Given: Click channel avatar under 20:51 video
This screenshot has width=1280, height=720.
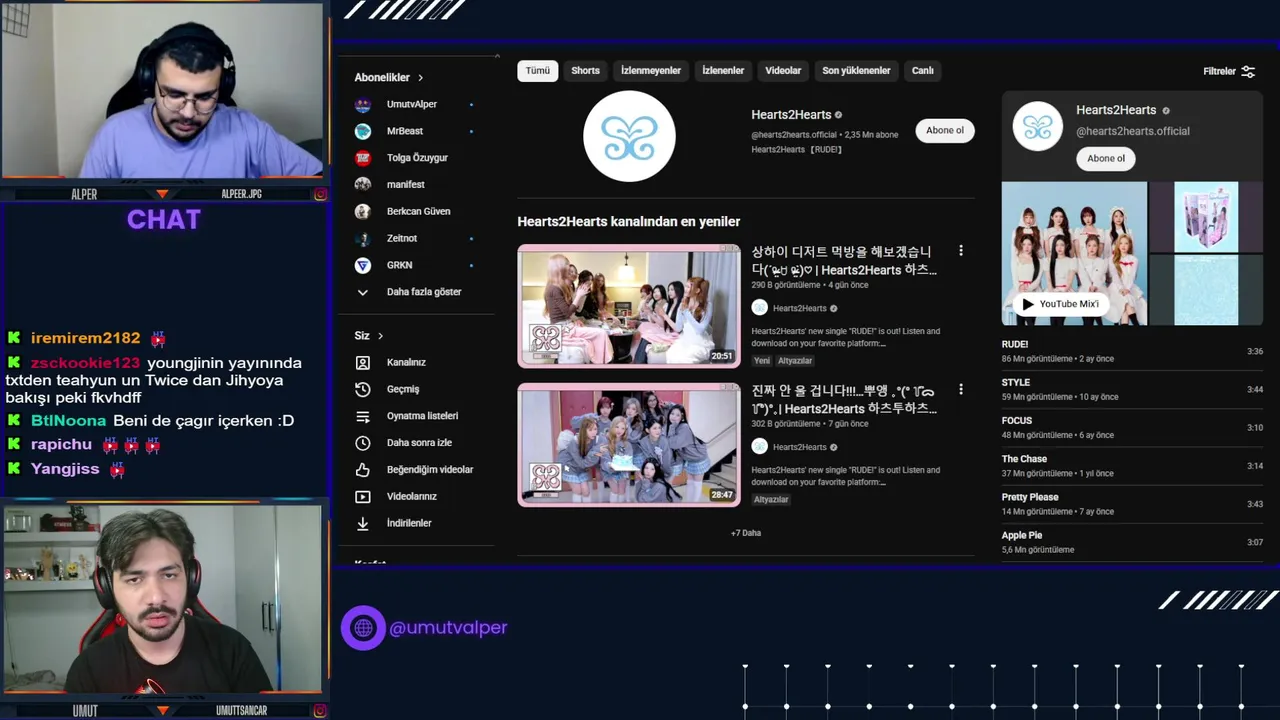Looking at the screenshot, I should [759, 308].
